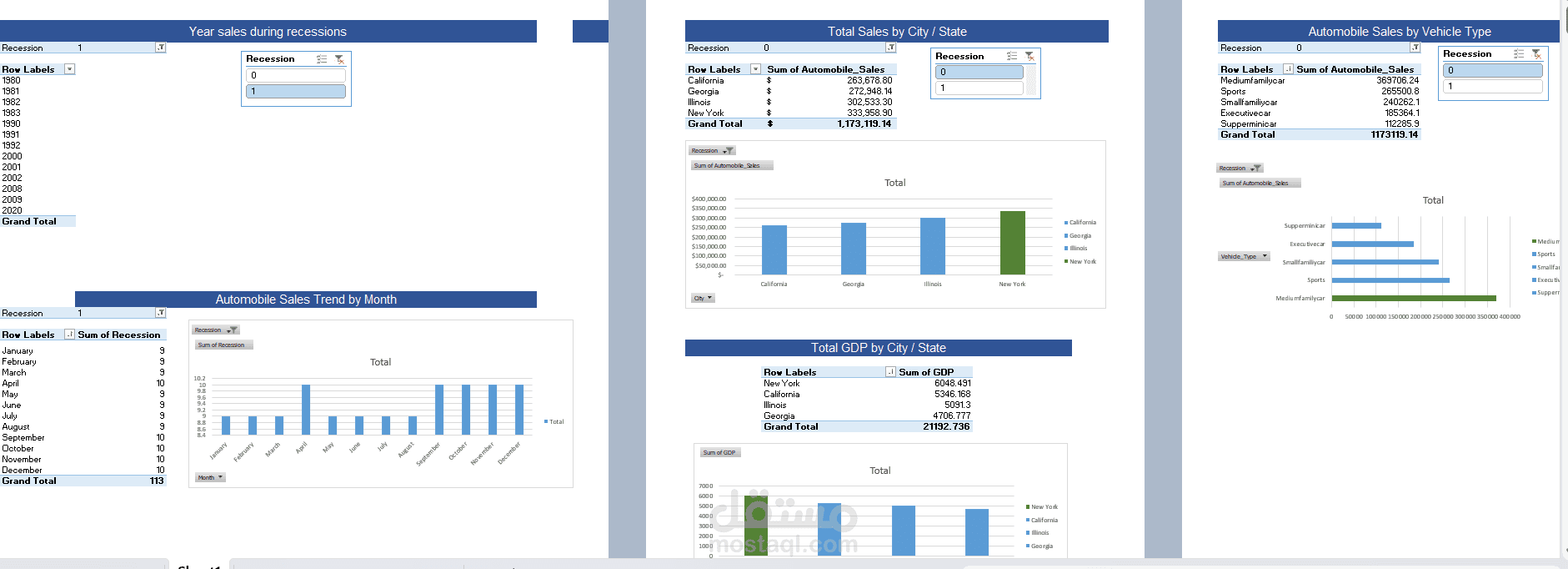Screen dimensions: 1568x569
Task: Select the California bar in city sales chart
Action: (x=774, y=249)
